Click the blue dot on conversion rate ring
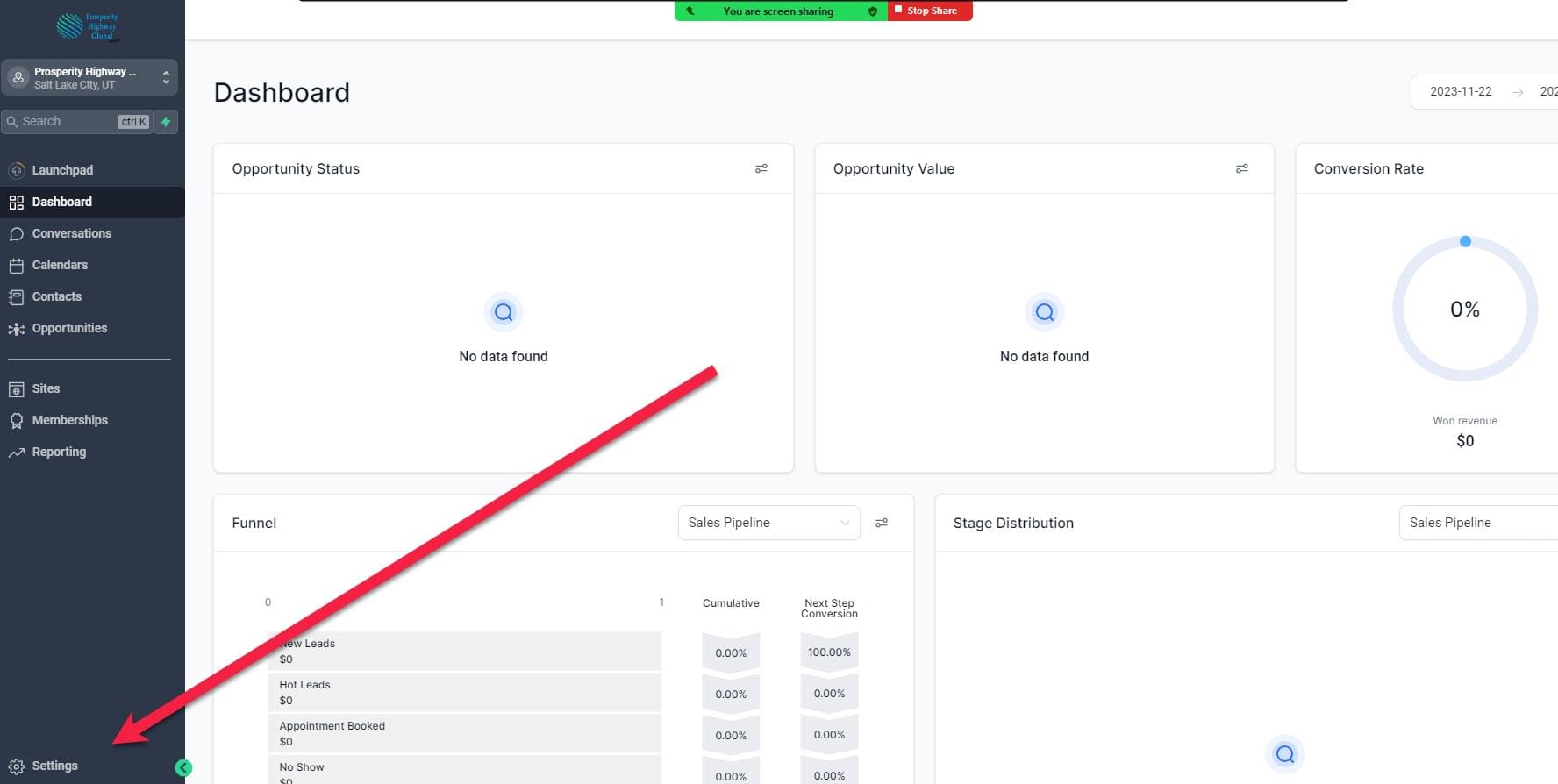Viewport: 1558px width, 784px height. click(1465, 241)
